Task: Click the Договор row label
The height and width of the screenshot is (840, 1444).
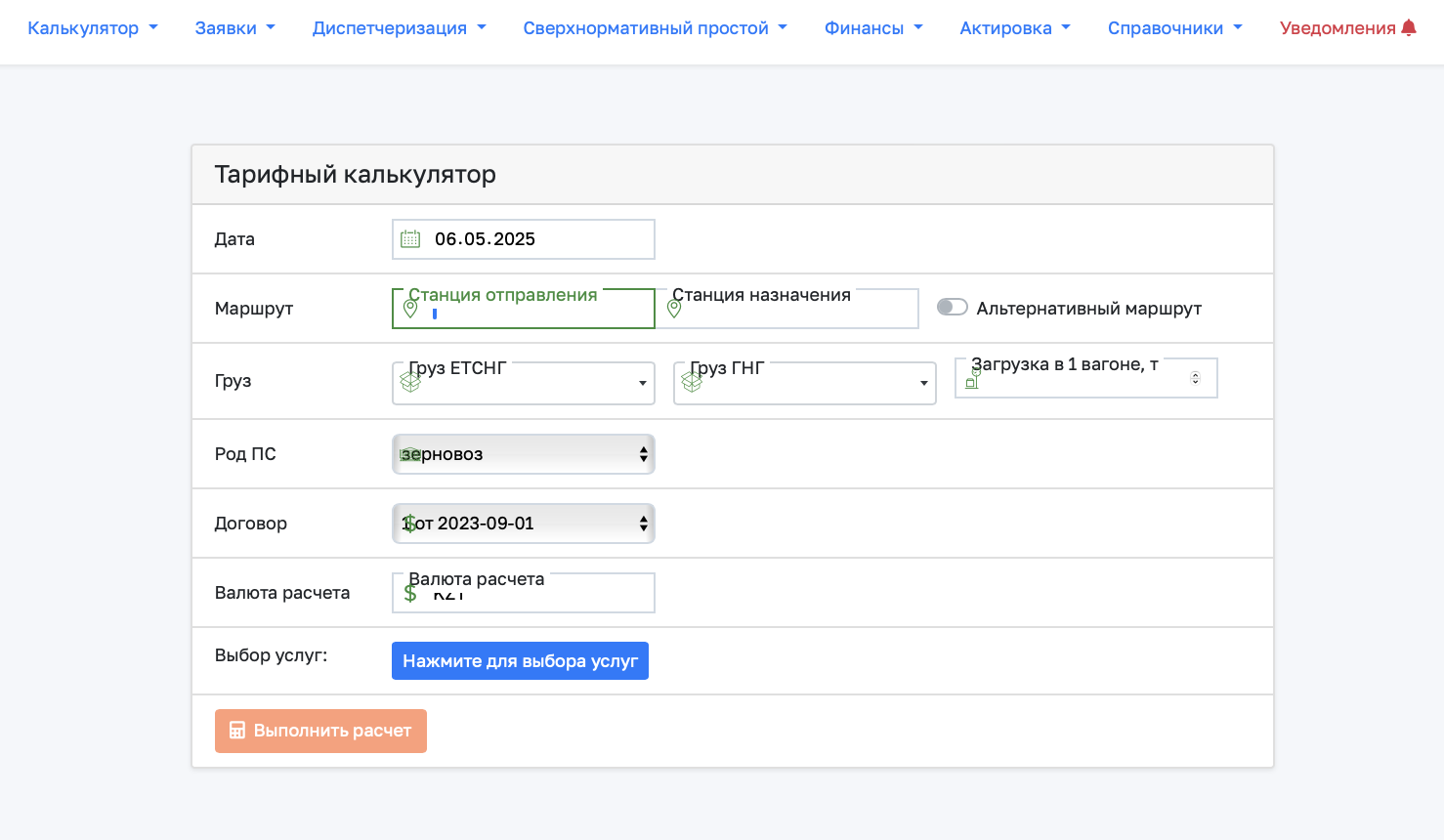Action: [x=251, y=524]
